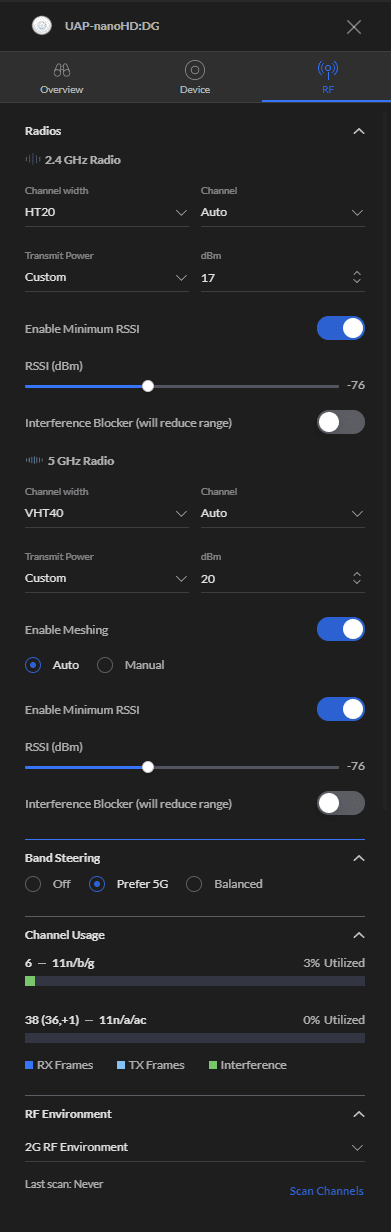The height and width of the screenshot is (1232, 391).
Task: Expand the 2G RF Environment dropdown
Action: 195,1147
